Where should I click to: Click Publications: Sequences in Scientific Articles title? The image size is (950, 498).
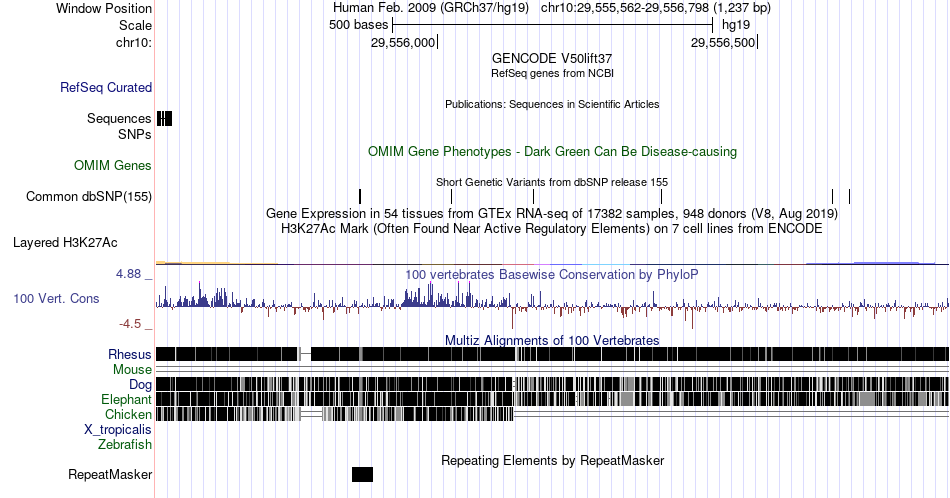coord(552,104)
